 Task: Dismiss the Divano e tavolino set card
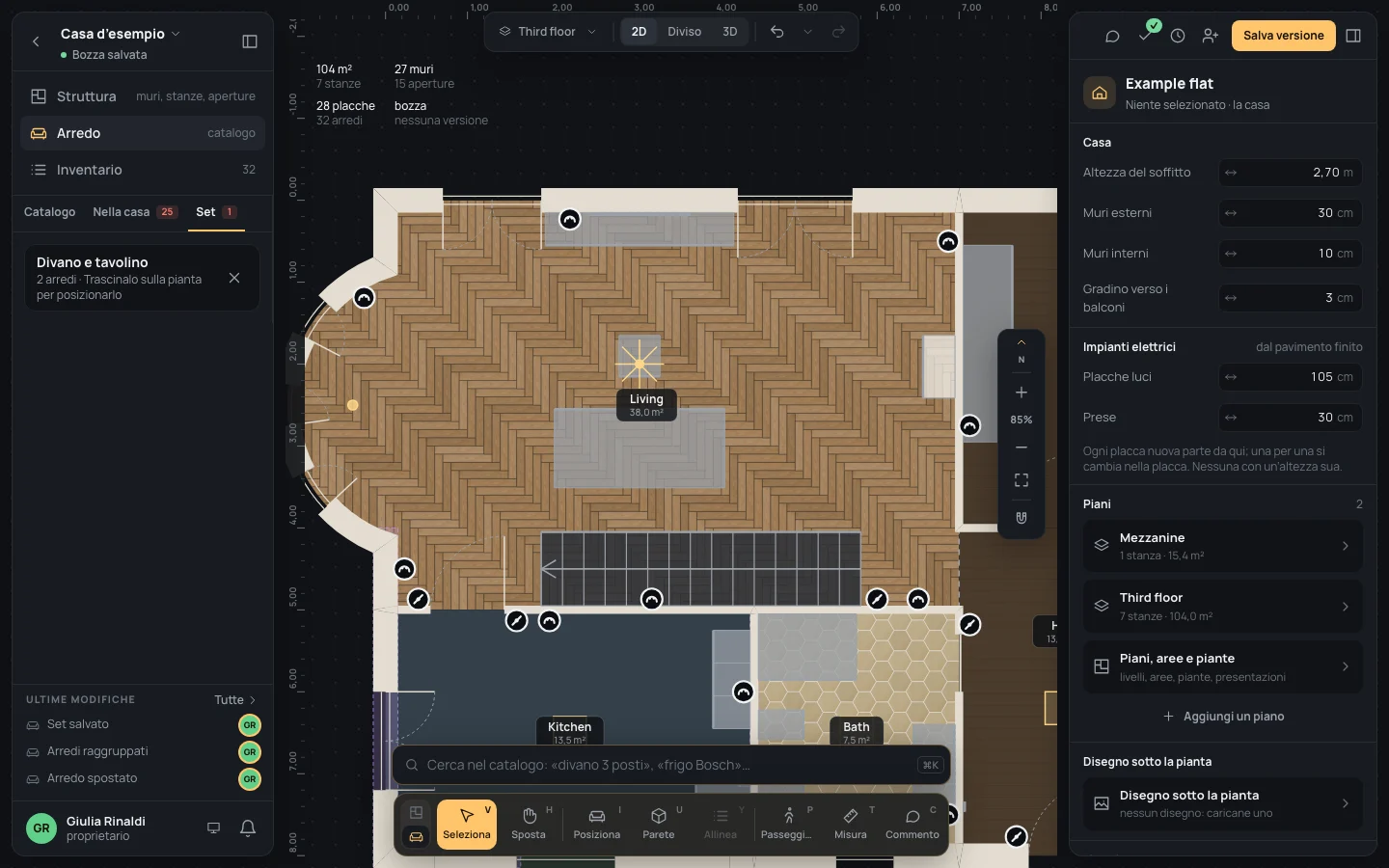234,278
